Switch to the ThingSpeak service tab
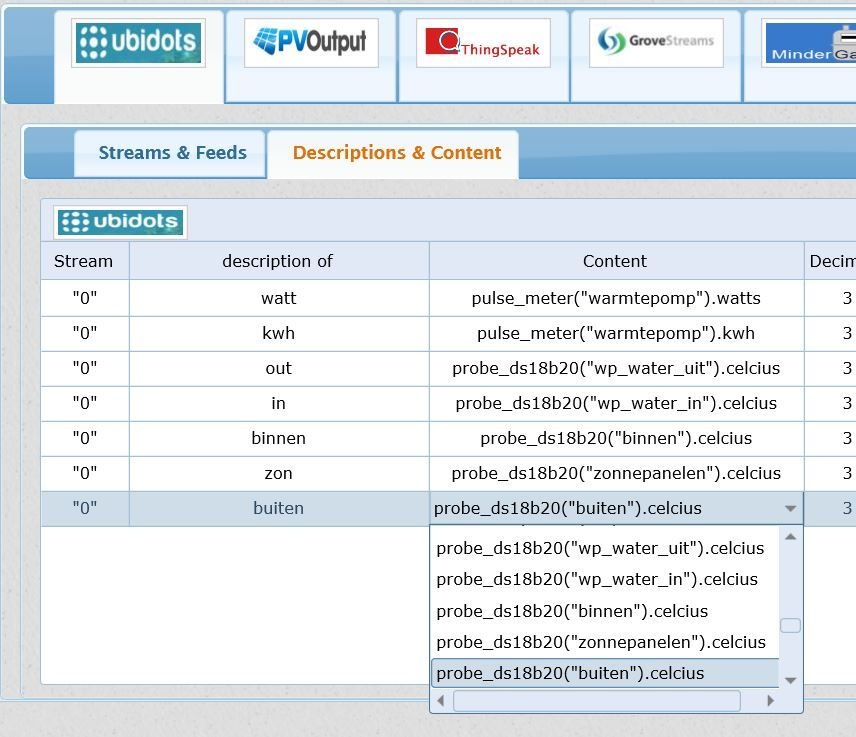The height and width of the screenshot is (737, 856). pyautogui.click(x=483, y=56)
